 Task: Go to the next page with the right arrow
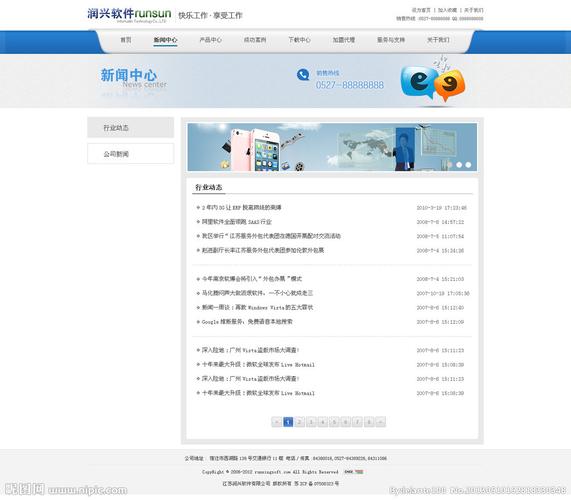pyautogui.click(x=381, y=422)
